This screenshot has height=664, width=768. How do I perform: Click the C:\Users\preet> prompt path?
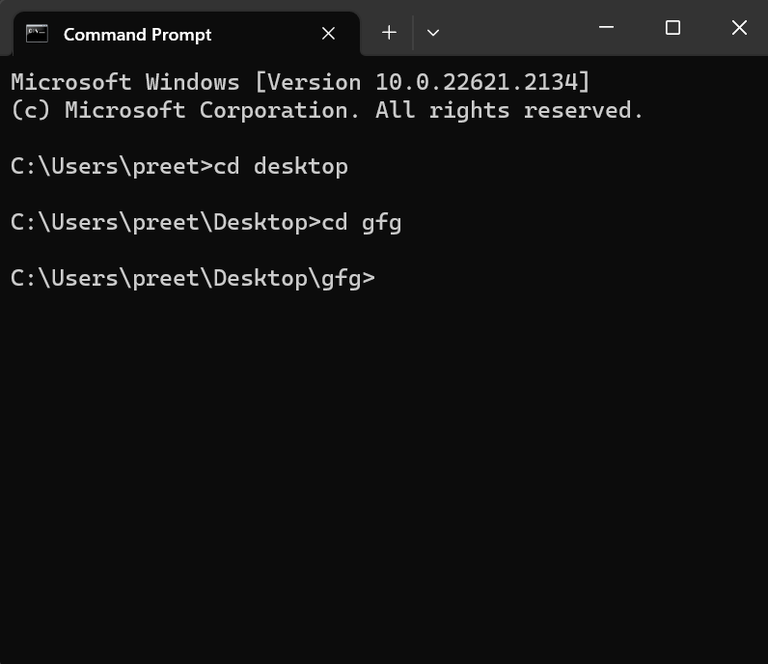(x=105, y=166)
